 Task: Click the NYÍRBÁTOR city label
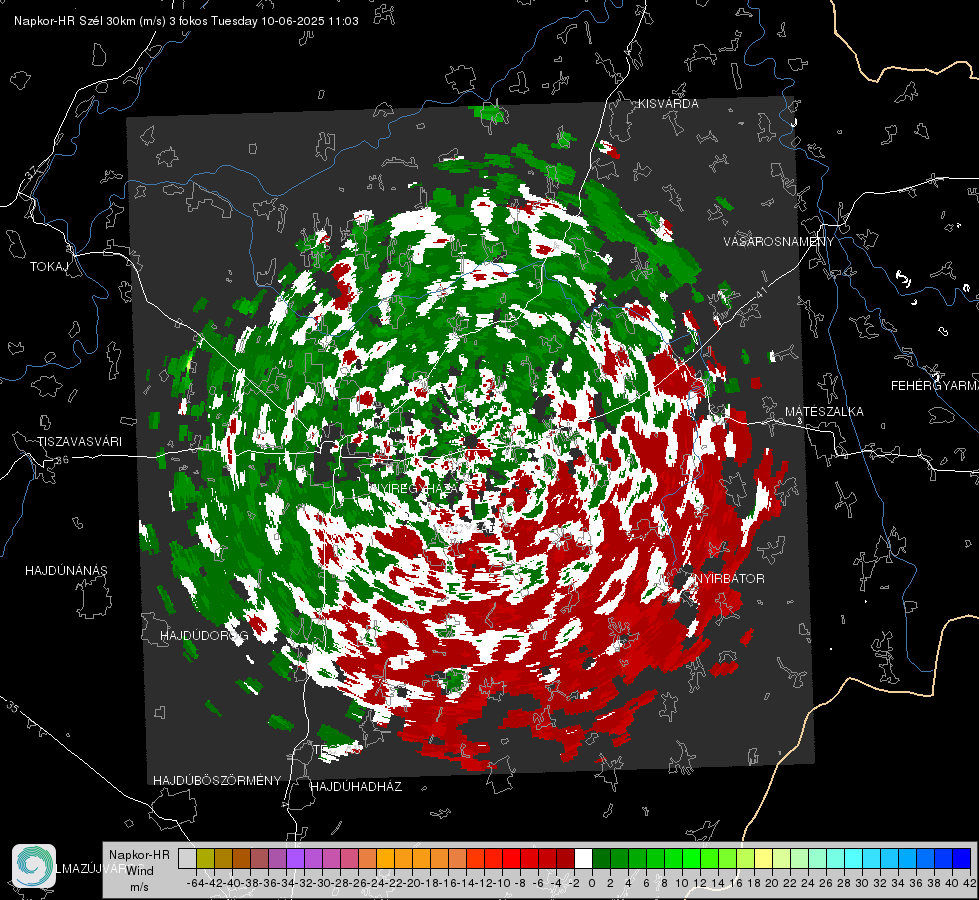pyautogui.click(x=729, y=579)
